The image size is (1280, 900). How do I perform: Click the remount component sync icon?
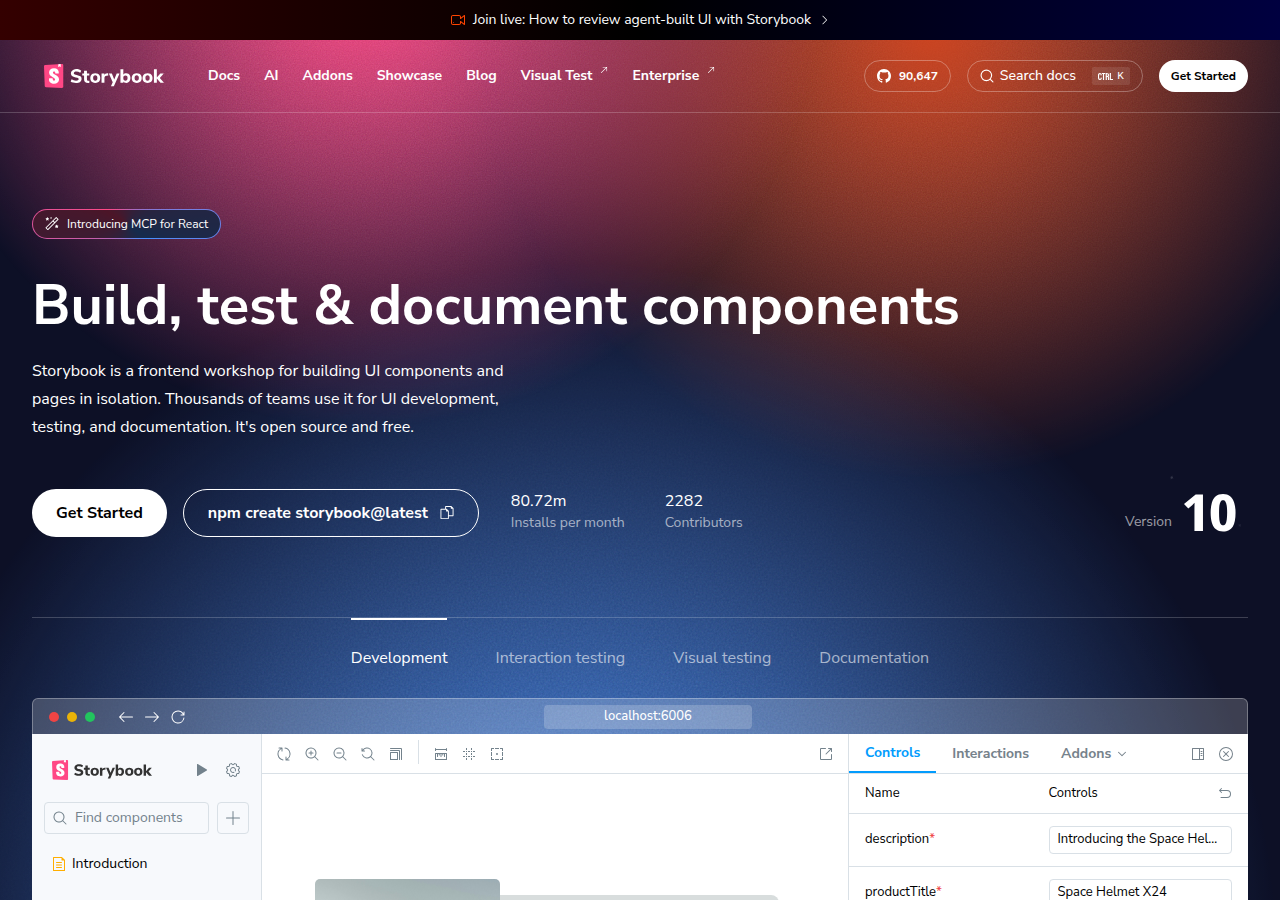click(x=284, y=754)
